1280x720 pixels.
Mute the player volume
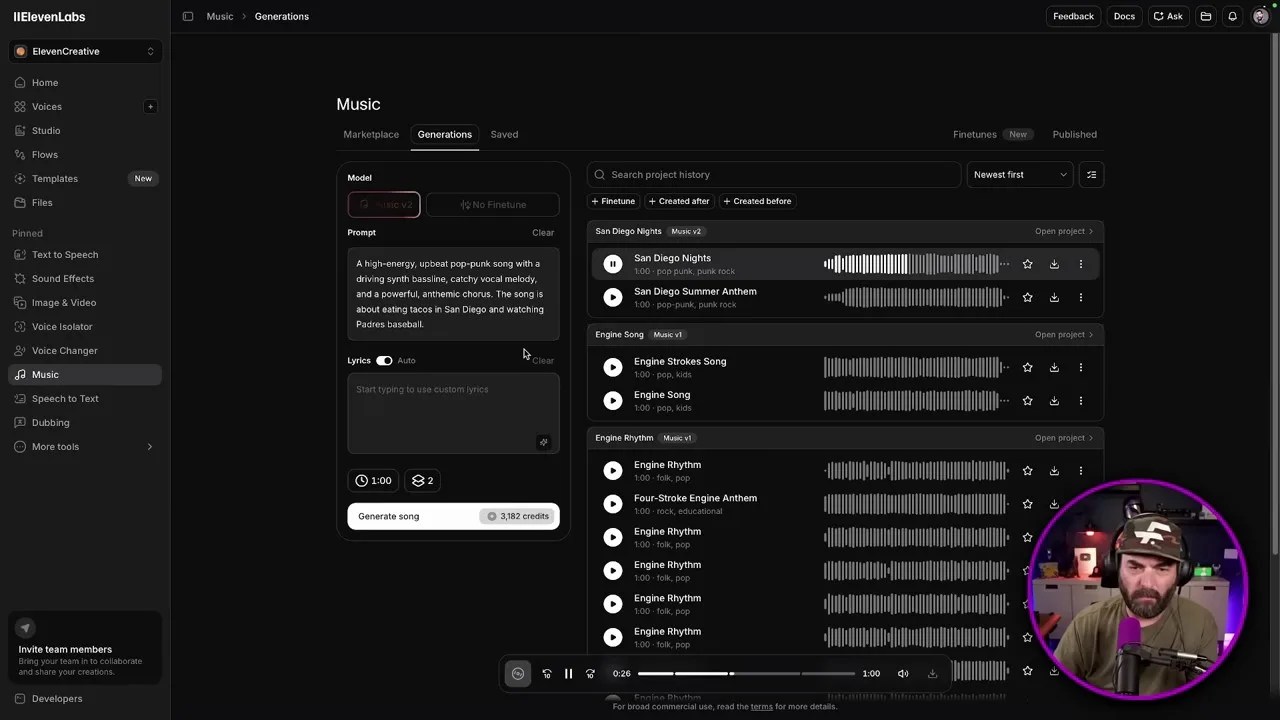903,674
